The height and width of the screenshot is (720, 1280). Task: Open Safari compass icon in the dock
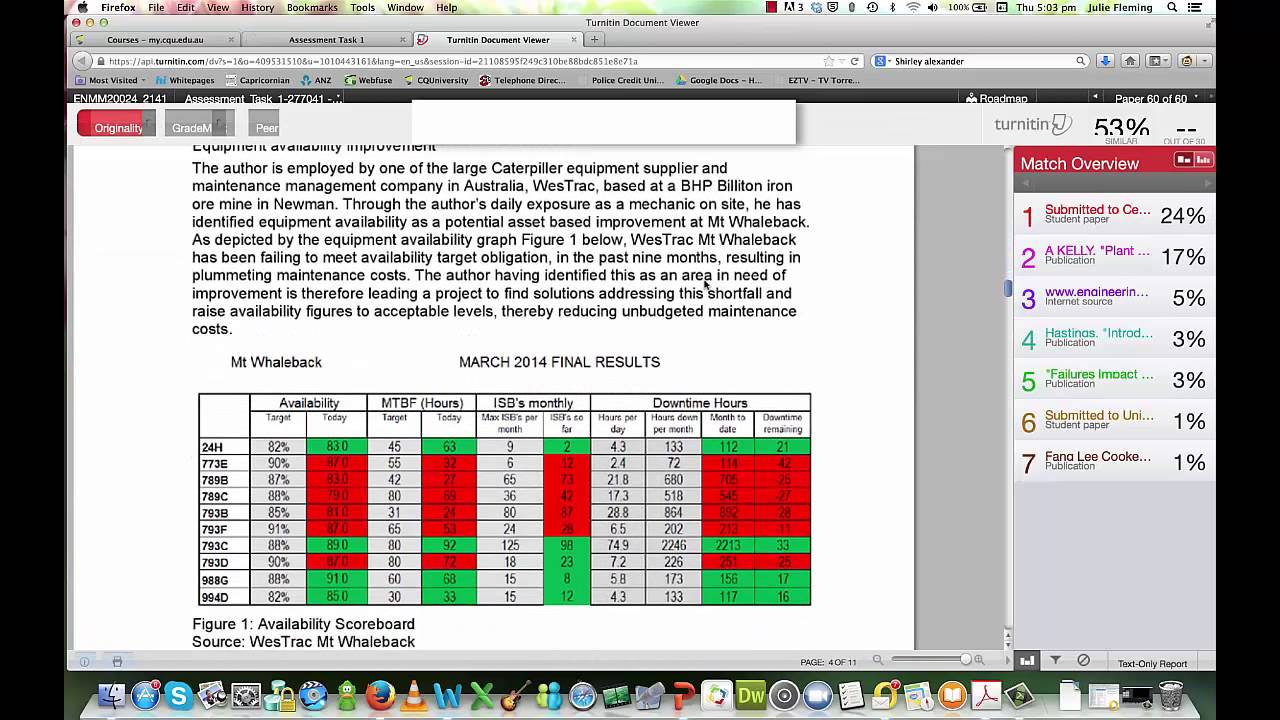tap(582, 695)
